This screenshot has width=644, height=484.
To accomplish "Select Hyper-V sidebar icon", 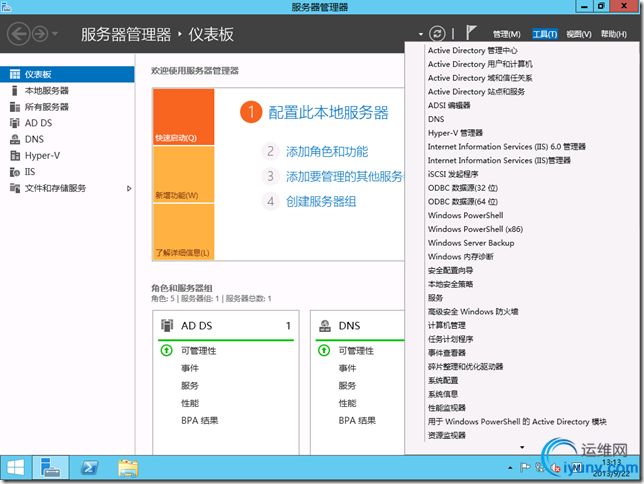I will [15, 155].
